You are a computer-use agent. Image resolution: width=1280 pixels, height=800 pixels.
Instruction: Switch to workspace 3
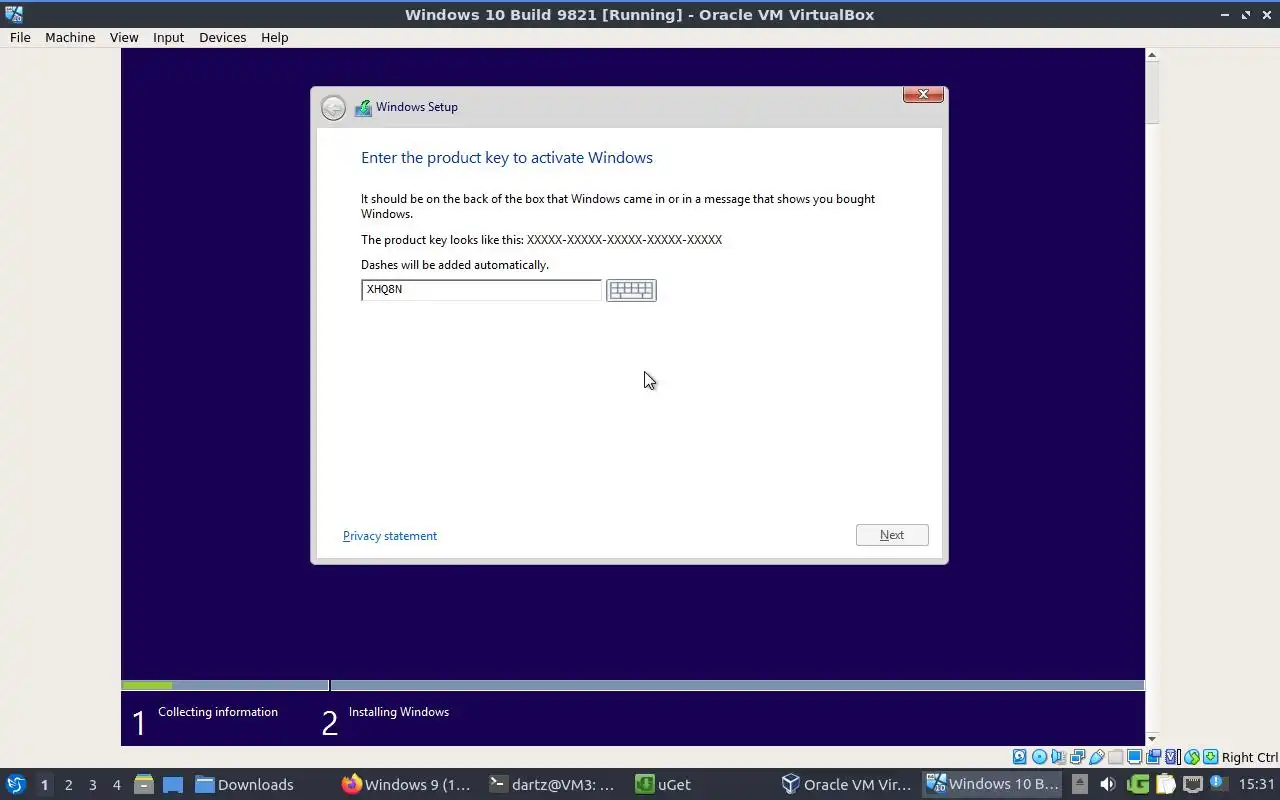pos(92,784)
